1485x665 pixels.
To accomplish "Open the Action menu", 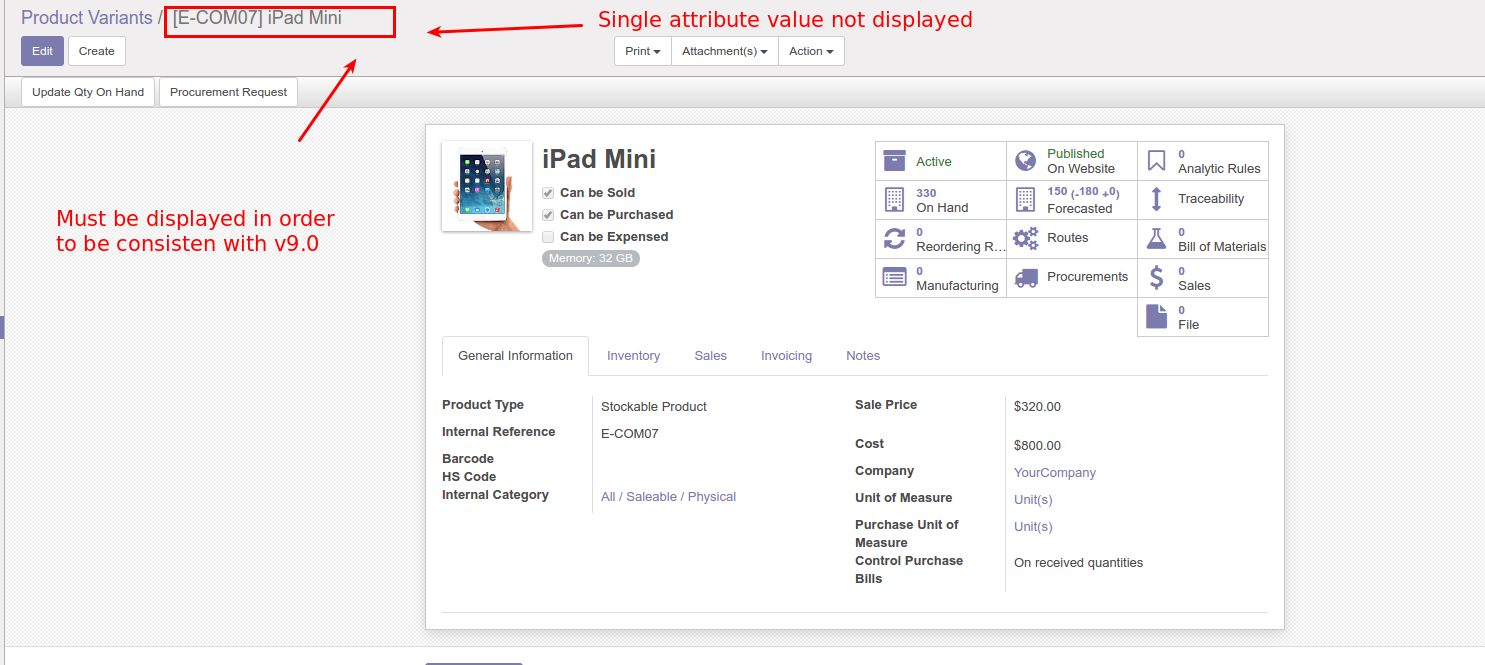I will (810, 50).
